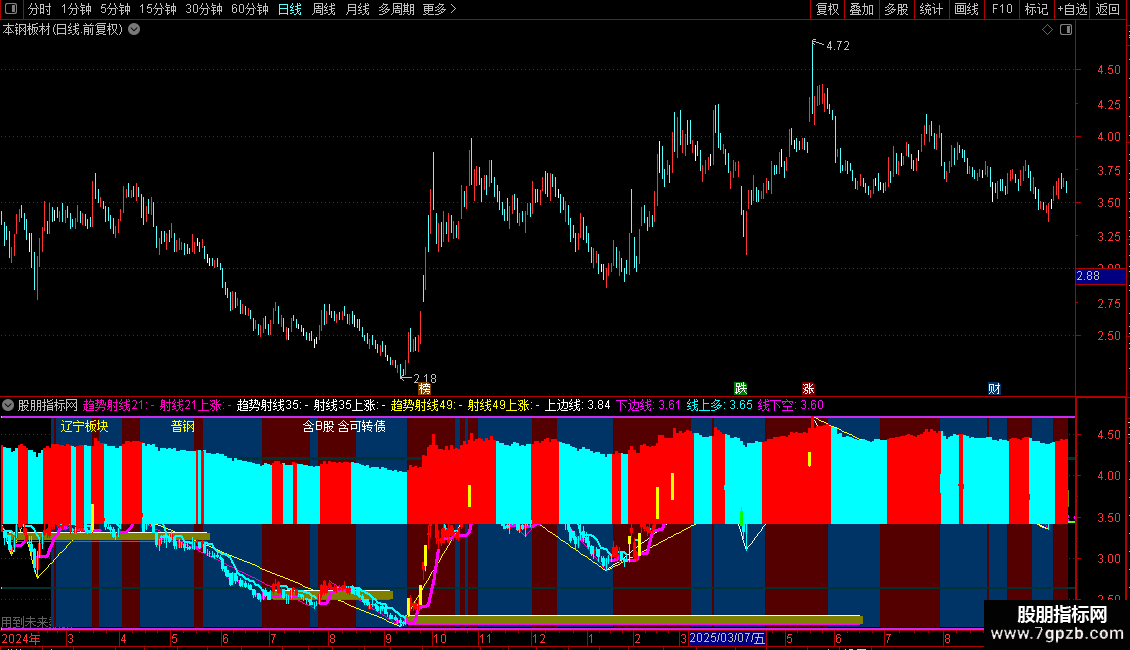Click the 上边线: 3.84 indicator value
The height and width of the screenshot is (650, 1130).
point(577,405)
